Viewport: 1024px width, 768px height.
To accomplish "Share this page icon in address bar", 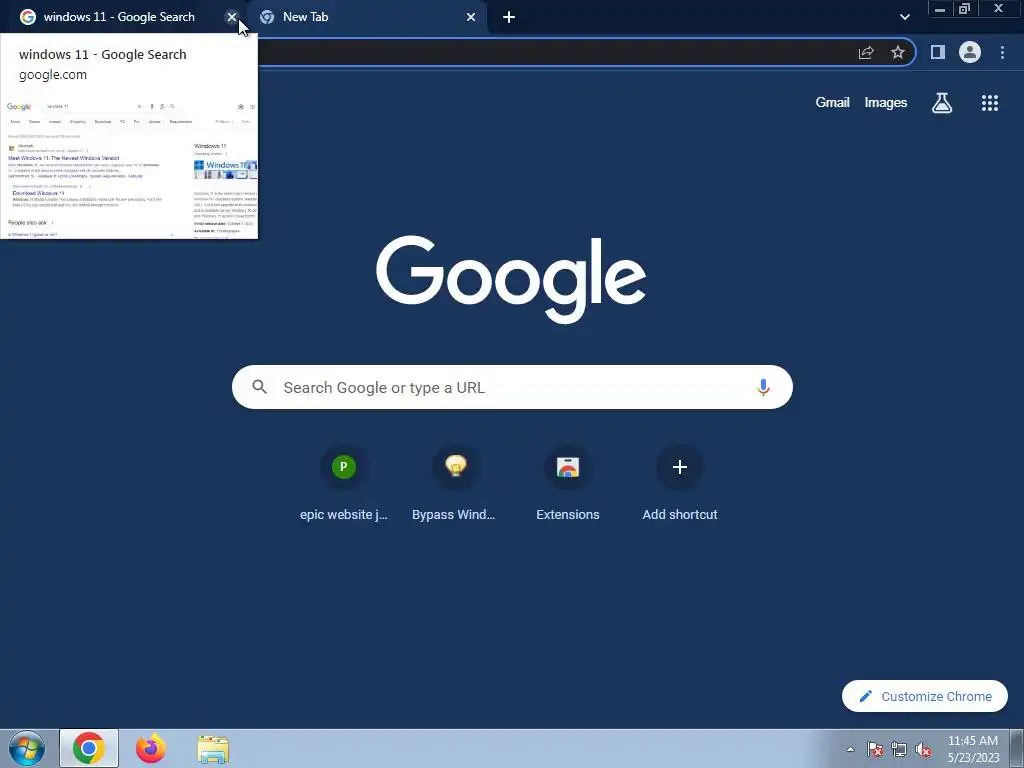I will (866, 52).
